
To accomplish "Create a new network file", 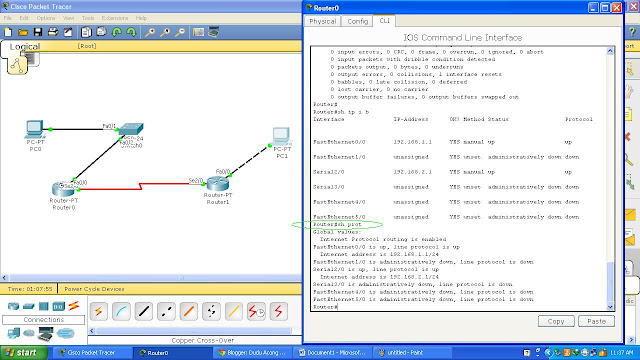I will point(8,32).
